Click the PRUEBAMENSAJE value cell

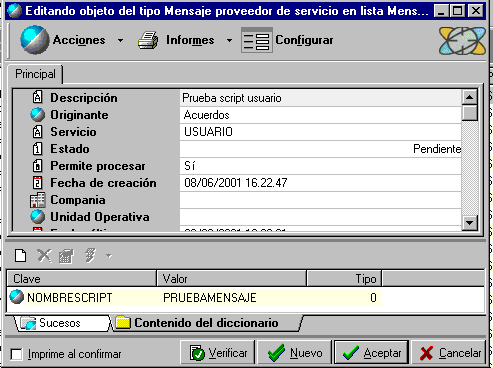(210, 298)
